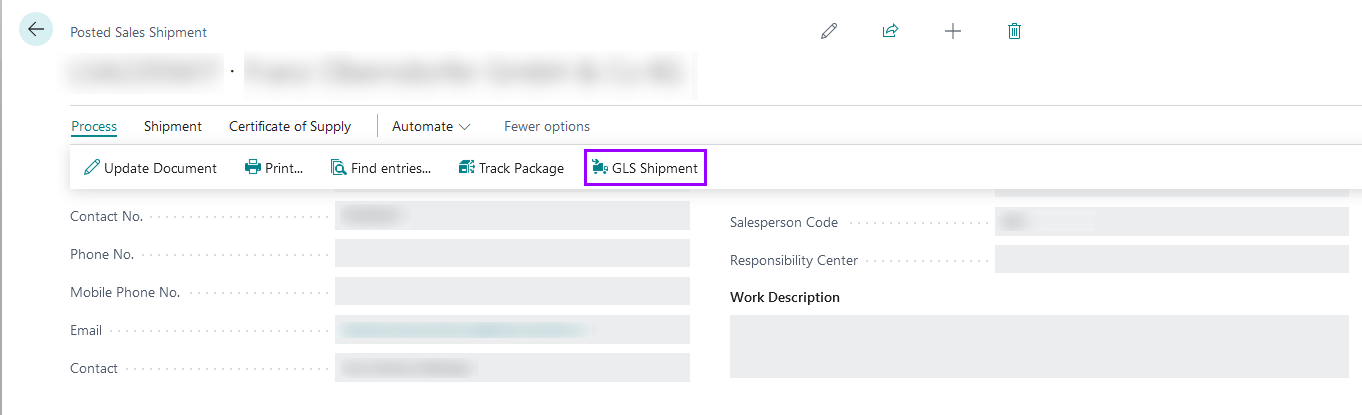Click the Find entries magnifier icon
1362x415 pixels.
coord(338,168)
